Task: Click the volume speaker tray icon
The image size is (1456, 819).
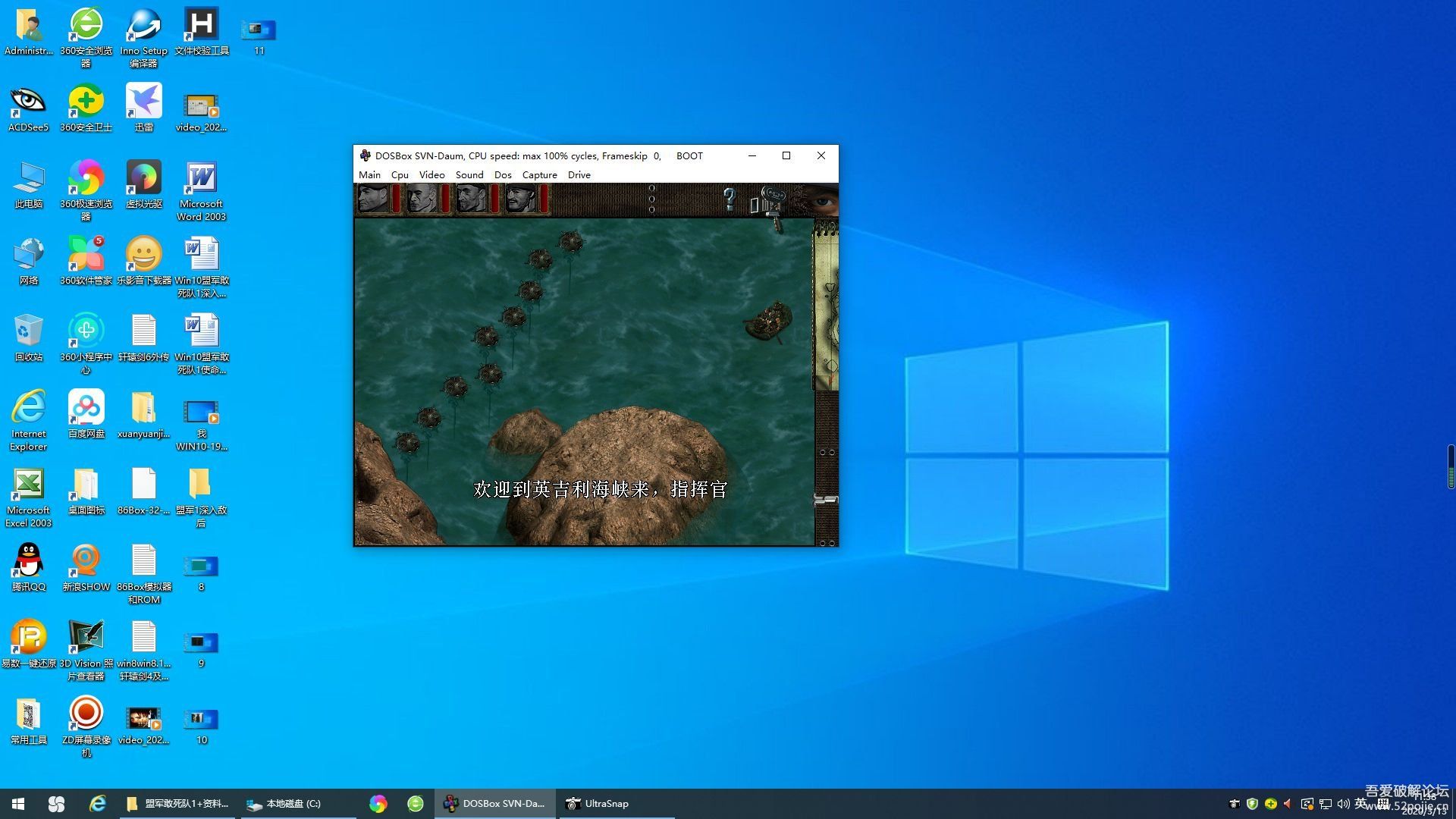Action: tap(1343, 804)
